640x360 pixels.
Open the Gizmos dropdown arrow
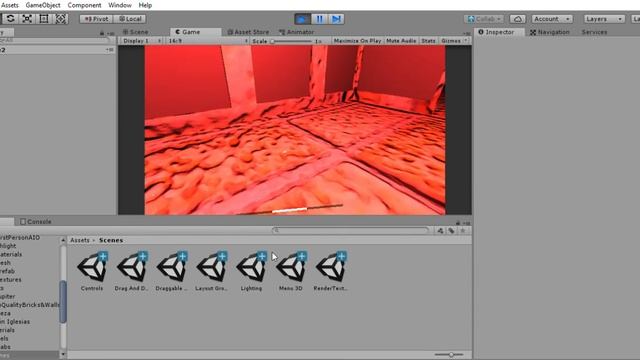466,41
